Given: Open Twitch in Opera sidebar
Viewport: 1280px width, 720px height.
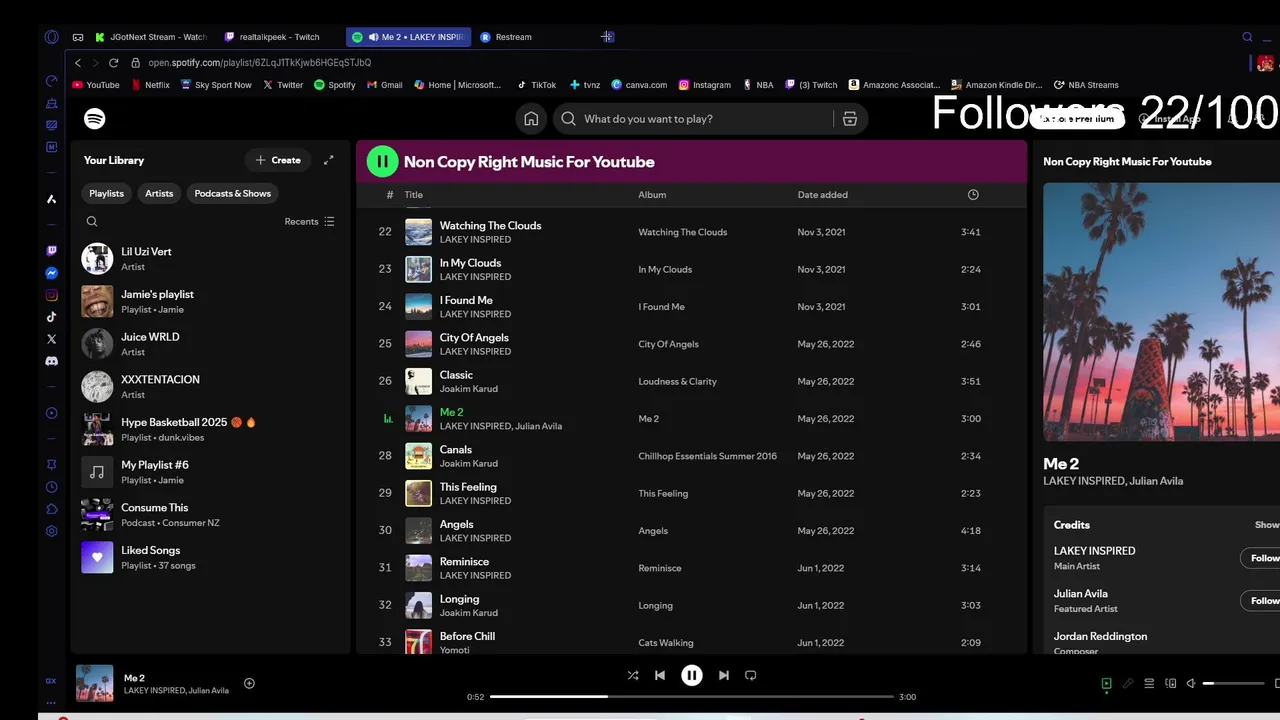Looking at the screenshot, I should coord(52,251).
